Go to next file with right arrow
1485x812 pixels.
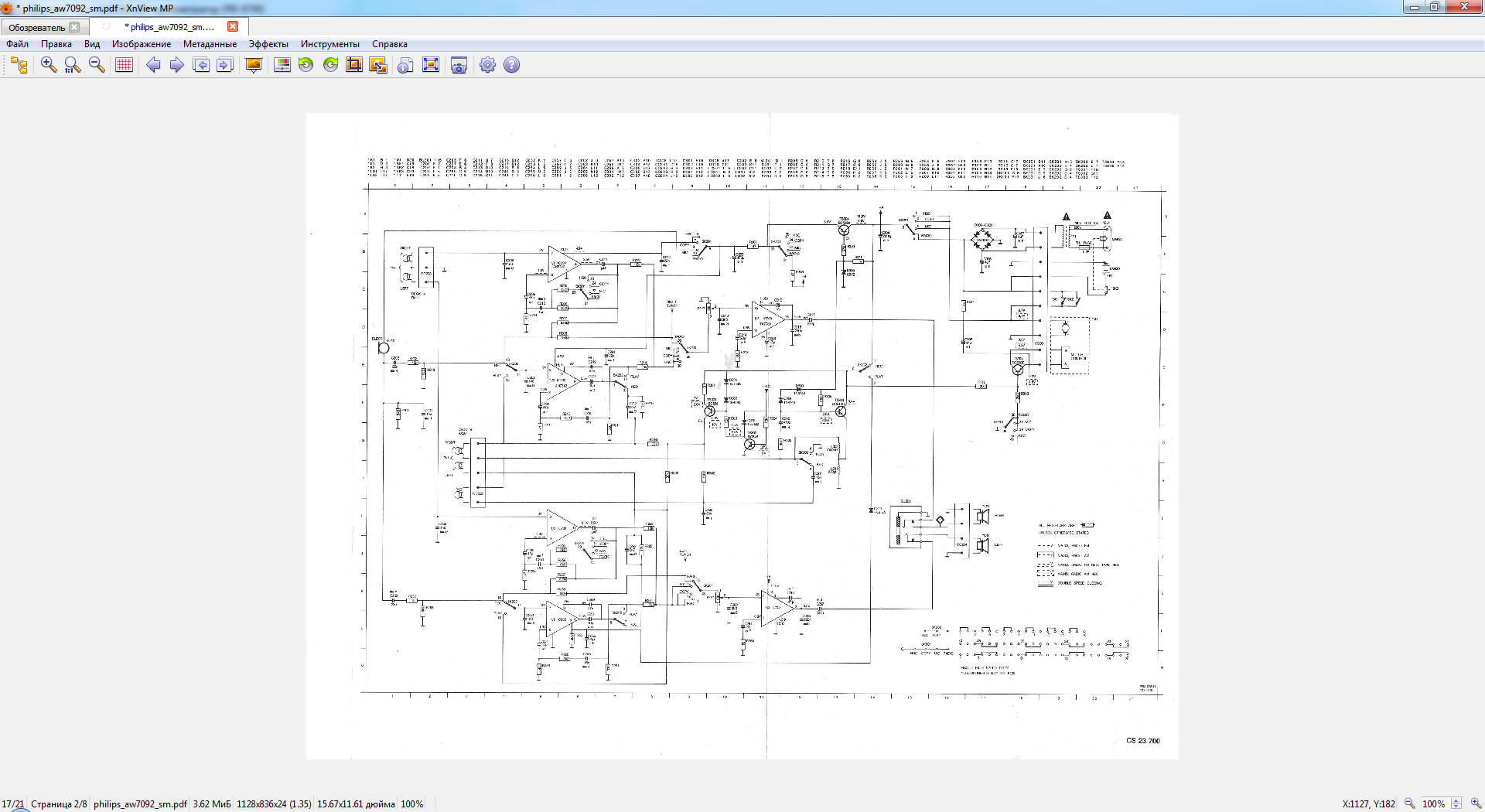176,65
